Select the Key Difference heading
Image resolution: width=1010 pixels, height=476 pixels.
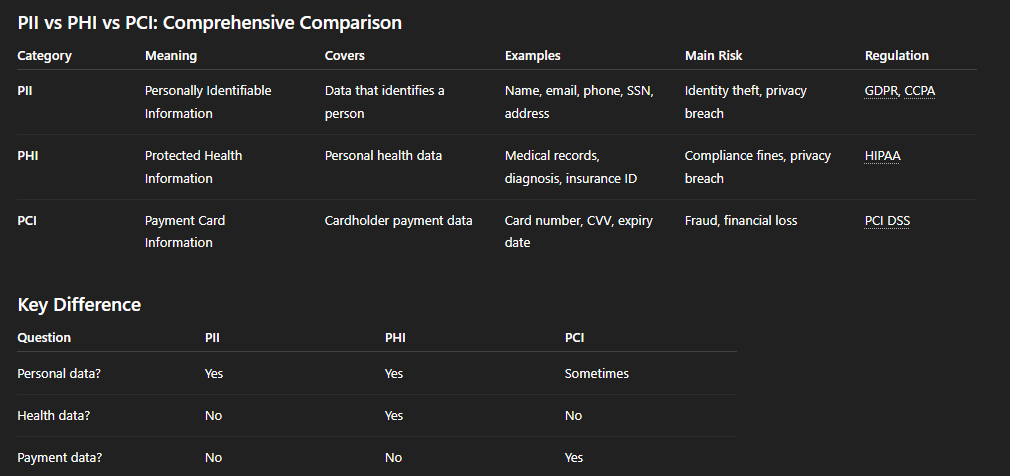pyautogui.click(x=79, y=305)
